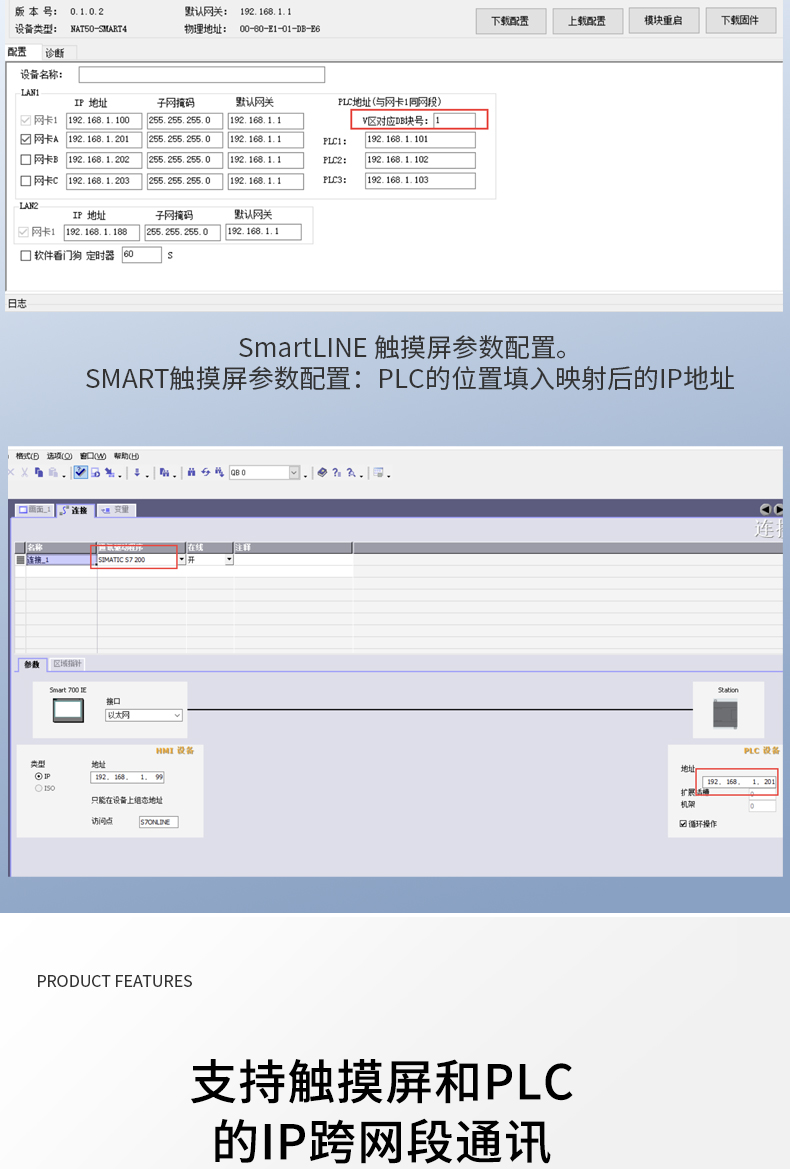
Task: Click the PLC device address field 192.168.1.201
Action: [739, 781]
